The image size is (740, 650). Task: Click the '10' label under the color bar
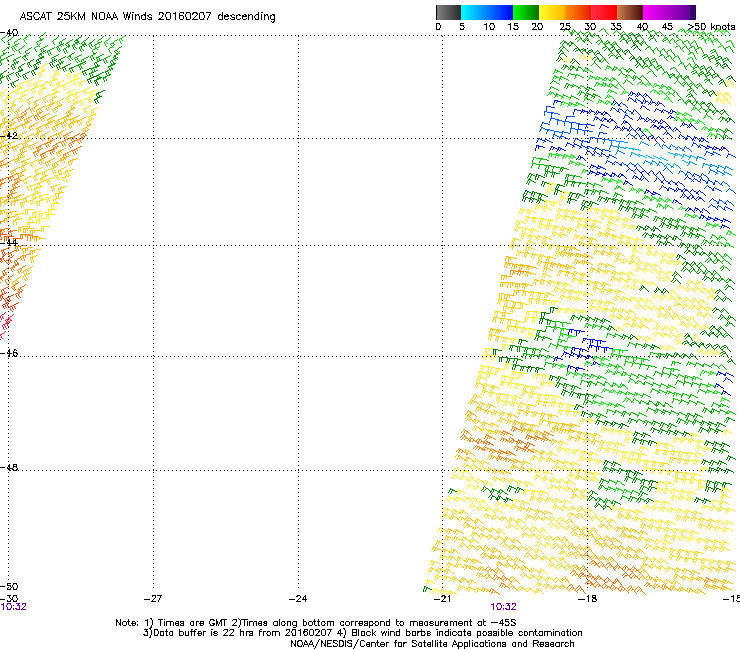[x=489, y=27]
